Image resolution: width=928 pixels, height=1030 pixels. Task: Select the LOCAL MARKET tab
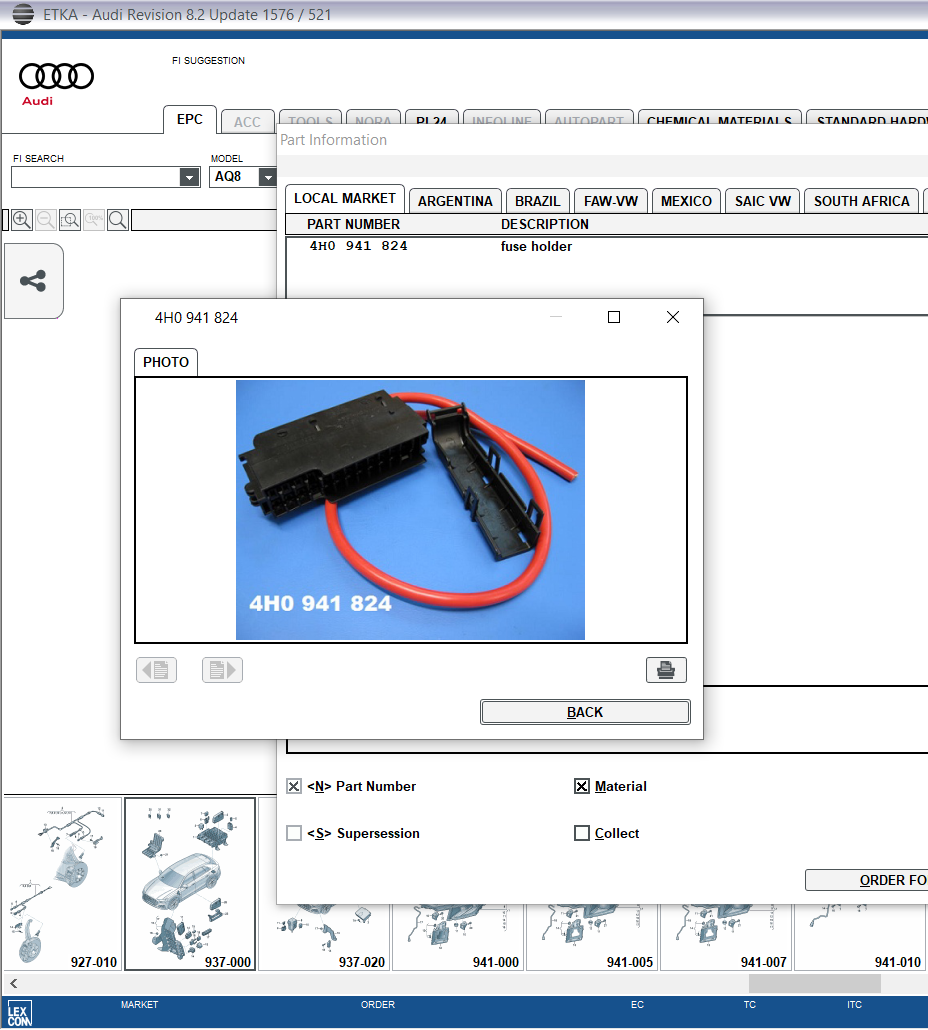point(345,198)
